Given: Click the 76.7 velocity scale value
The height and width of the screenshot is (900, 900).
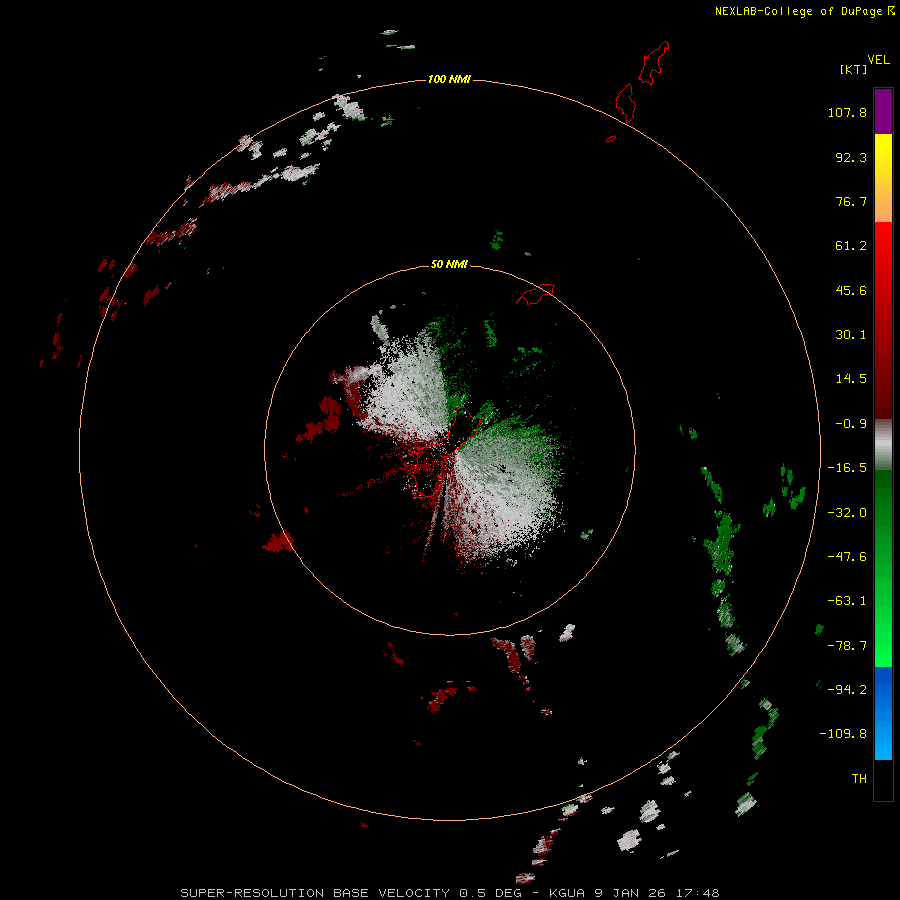Looking at the screenshot, I should (851, 201).
